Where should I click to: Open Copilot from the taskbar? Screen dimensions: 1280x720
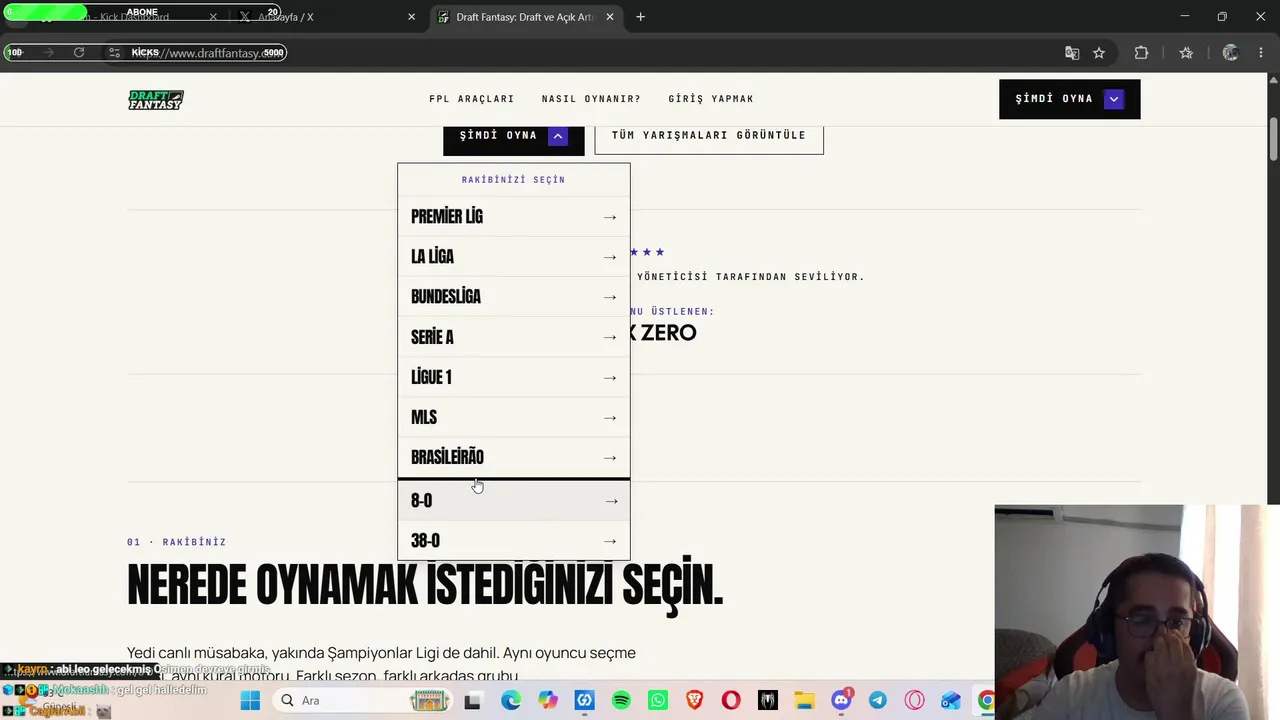point(548,701)
